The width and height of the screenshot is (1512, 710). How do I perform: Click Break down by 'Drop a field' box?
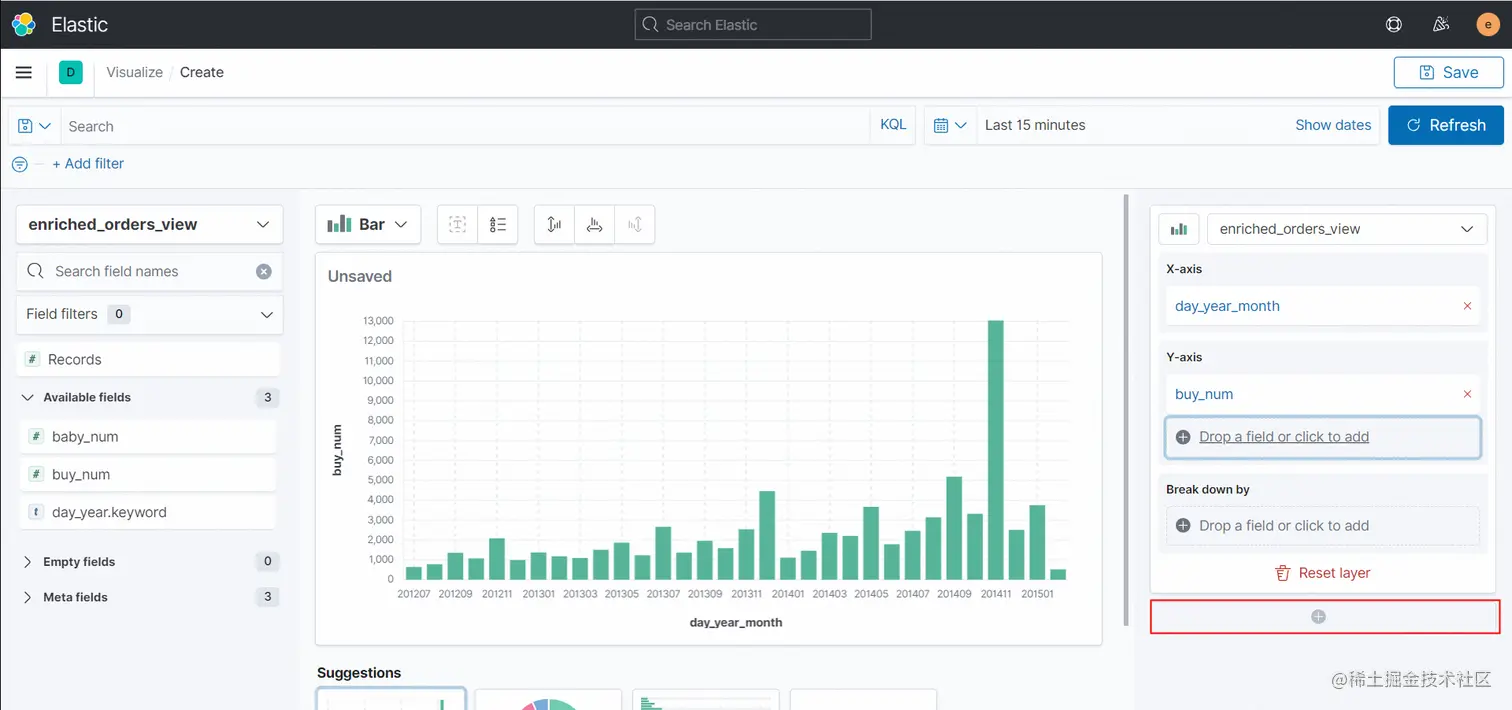[x=1322, y=526]
